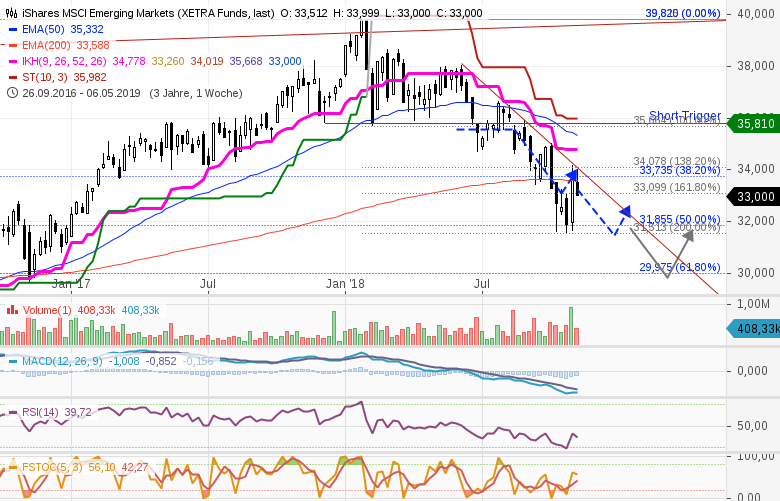The image size is (780, 501).
Task: Click the period text (3 Jahre, 1 Woche)
Action: 196,93
